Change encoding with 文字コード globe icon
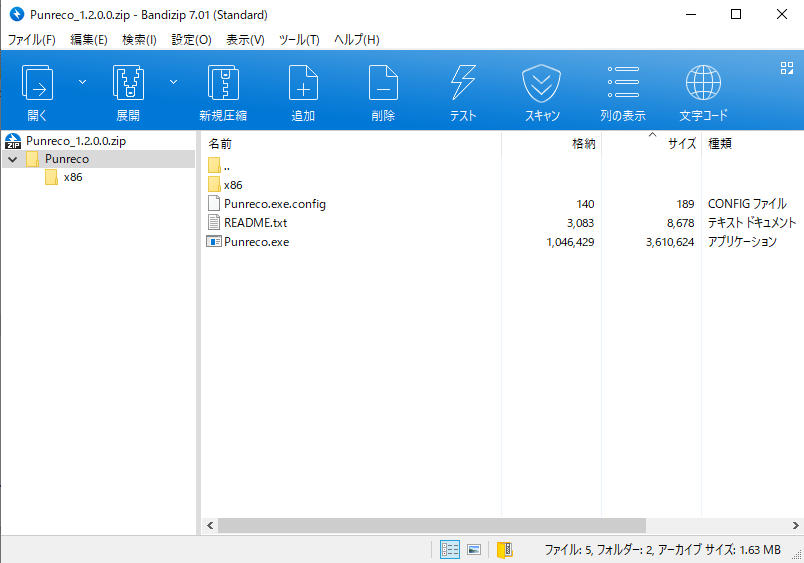 (703, 92)
